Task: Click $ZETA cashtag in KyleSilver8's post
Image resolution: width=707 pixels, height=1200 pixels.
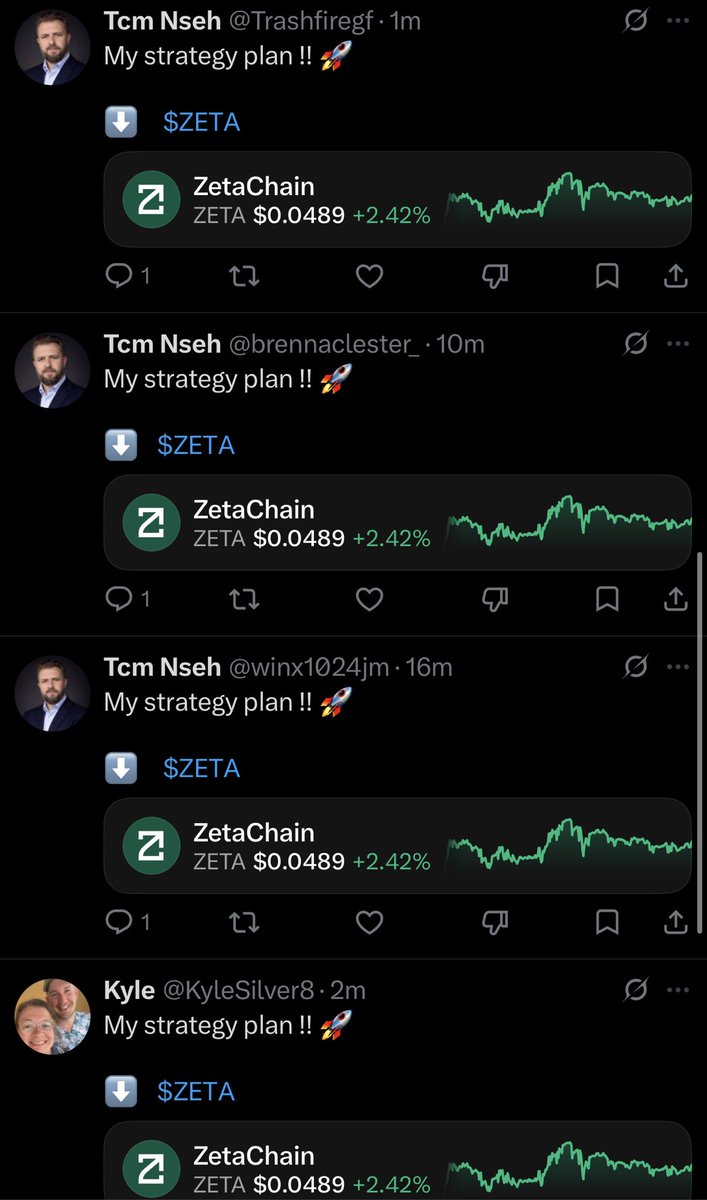Action: (x=196, y=1092)
